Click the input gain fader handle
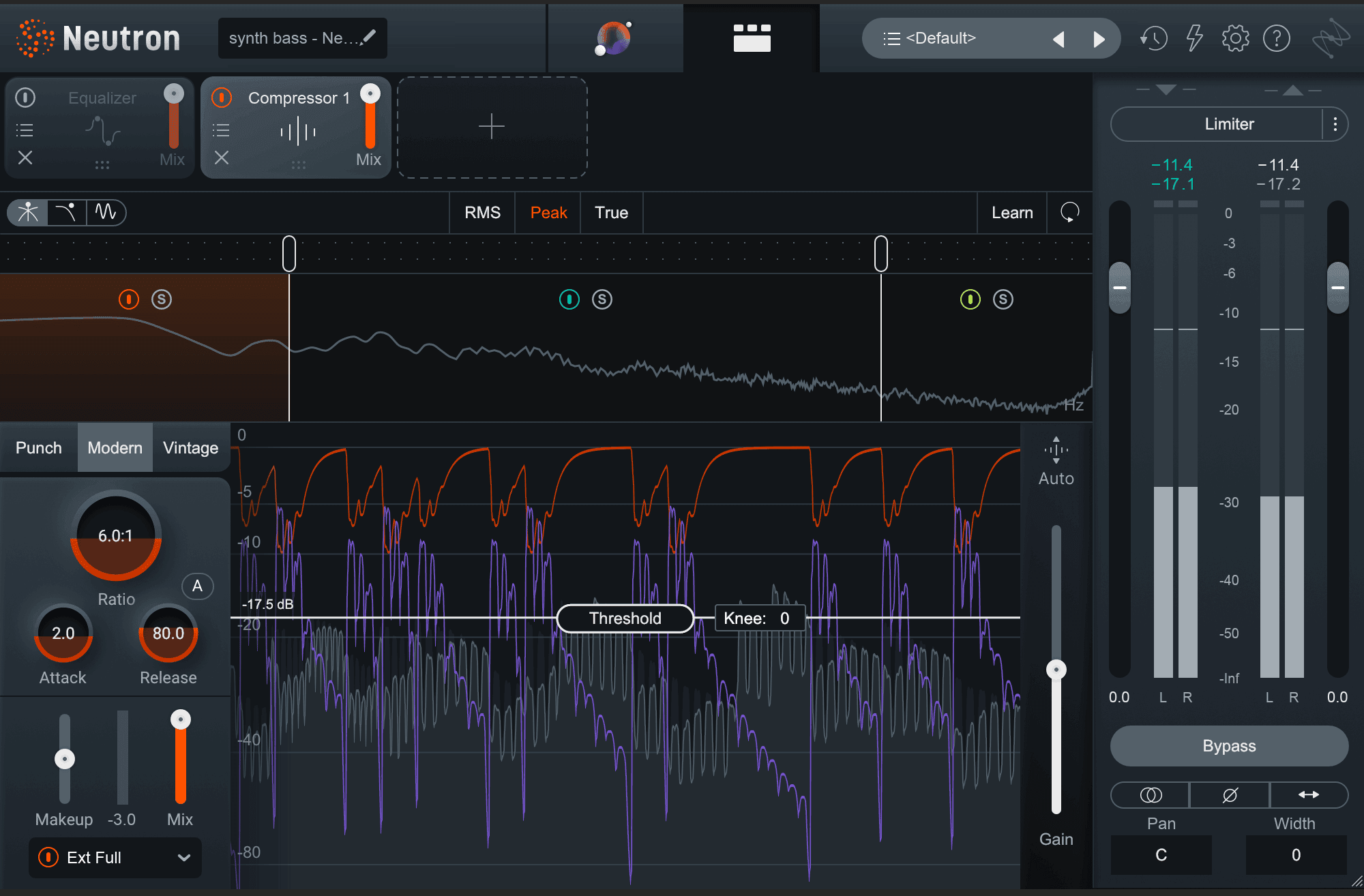This screenshot has width=1364, height=896. click(x=1120, y=288)
